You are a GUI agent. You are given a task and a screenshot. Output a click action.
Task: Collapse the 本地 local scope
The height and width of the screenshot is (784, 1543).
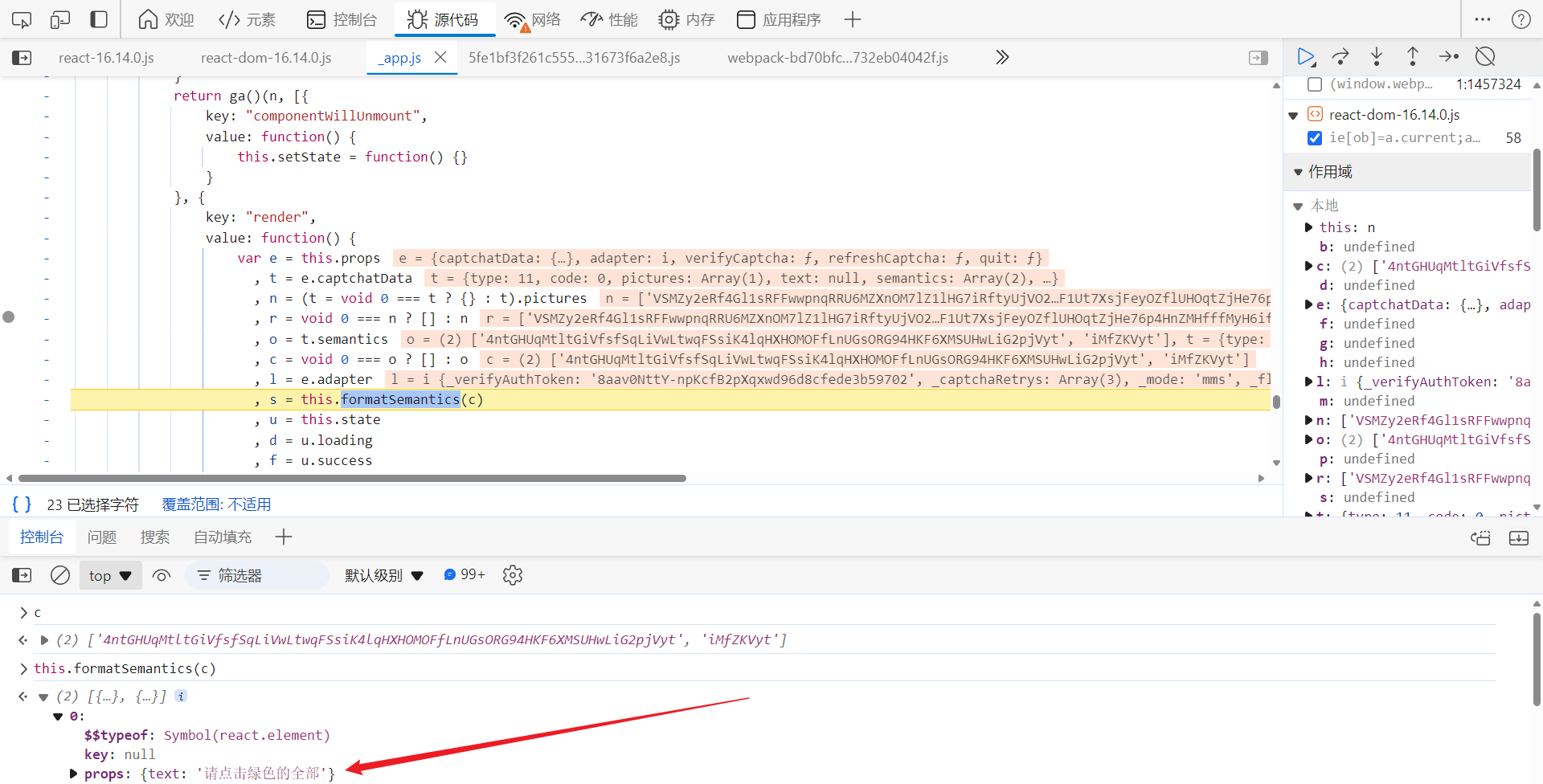[x=1298, y=206]
